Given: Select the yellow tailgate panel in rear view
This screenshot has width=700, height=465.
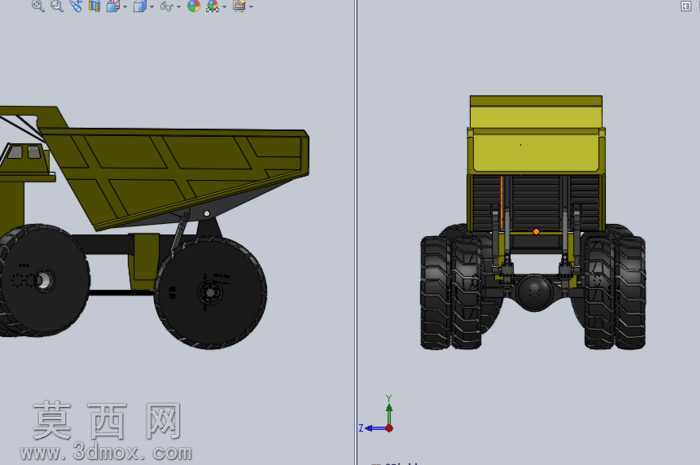Looking at the screenshot, I should click(536, 149).
